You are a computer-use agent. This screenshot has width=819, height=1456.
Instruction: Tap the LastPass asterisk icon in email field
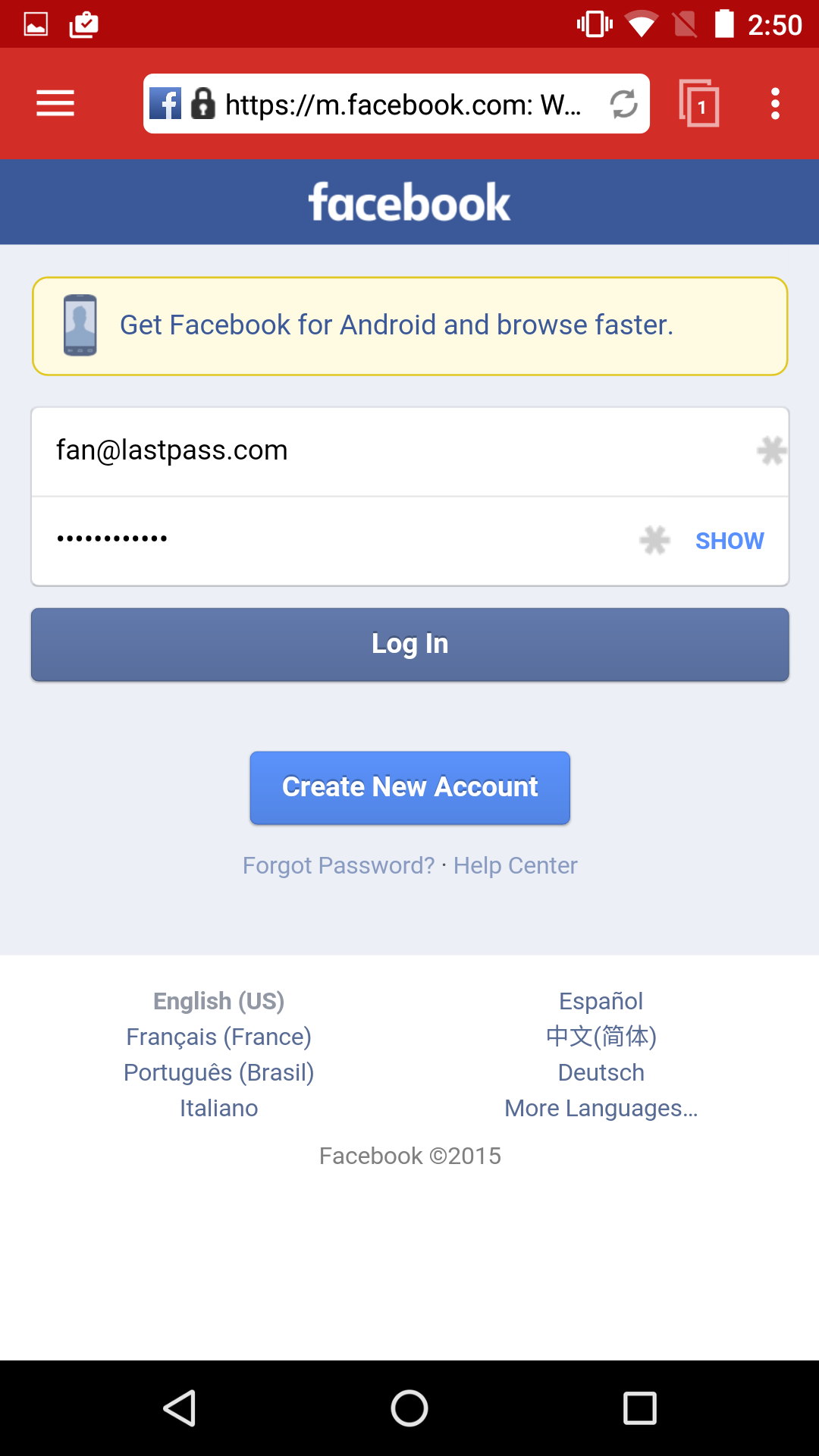pyautogui.click(x=771, y=450)
